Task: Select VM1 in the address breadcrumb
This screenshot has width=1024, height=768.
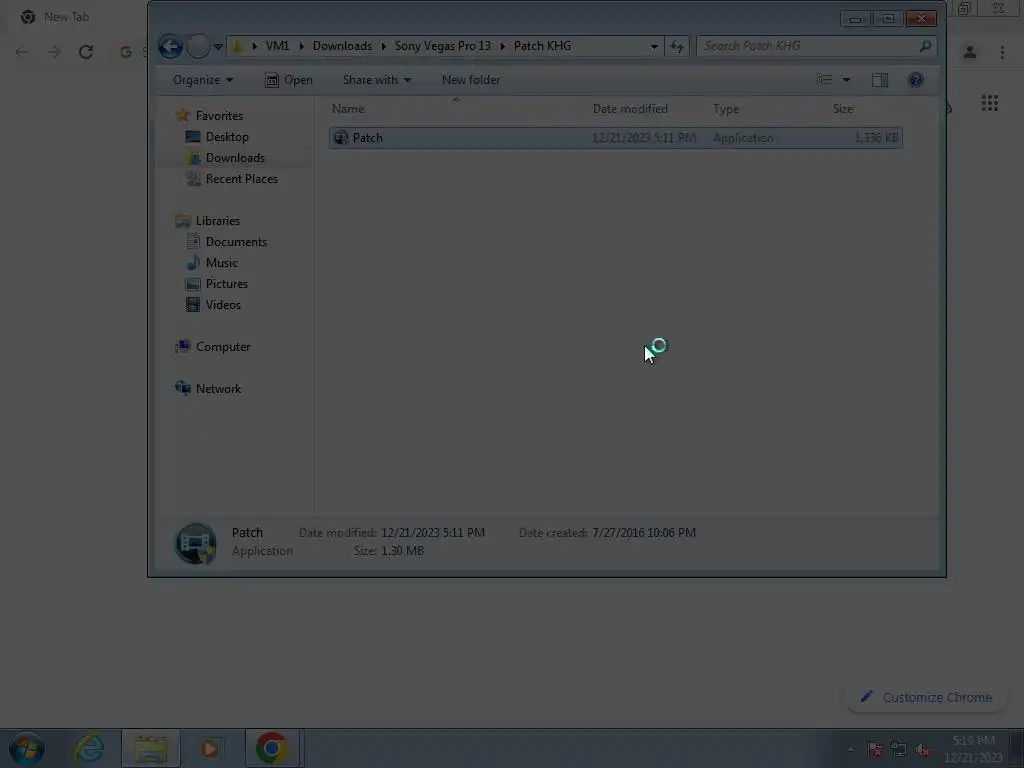Action: [x=277, y=46]
